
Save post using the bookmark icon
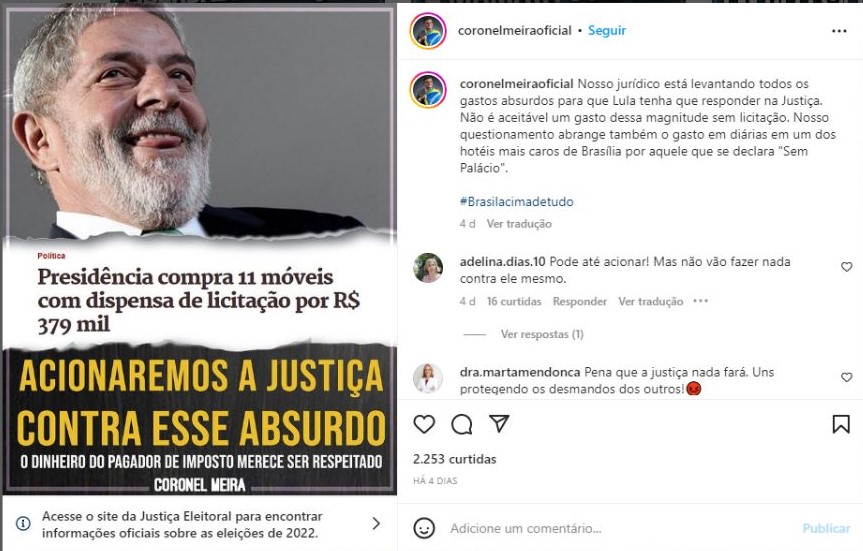tap(841, 424)
